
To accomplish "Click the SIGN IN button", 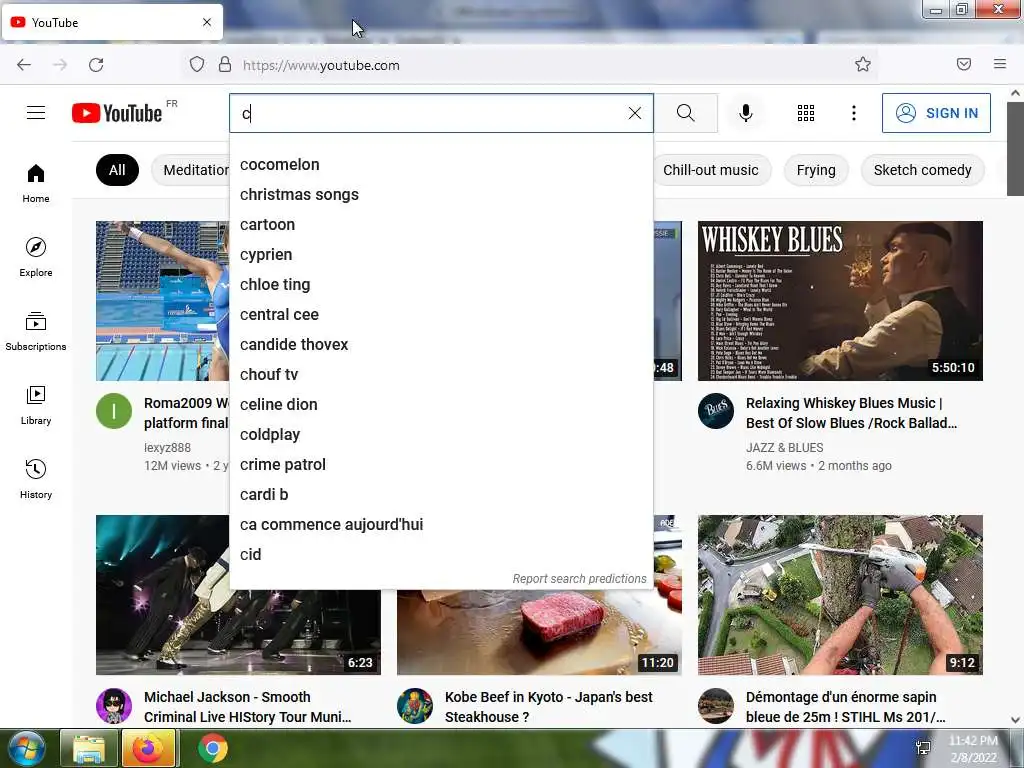I will (x=936, y=113).
